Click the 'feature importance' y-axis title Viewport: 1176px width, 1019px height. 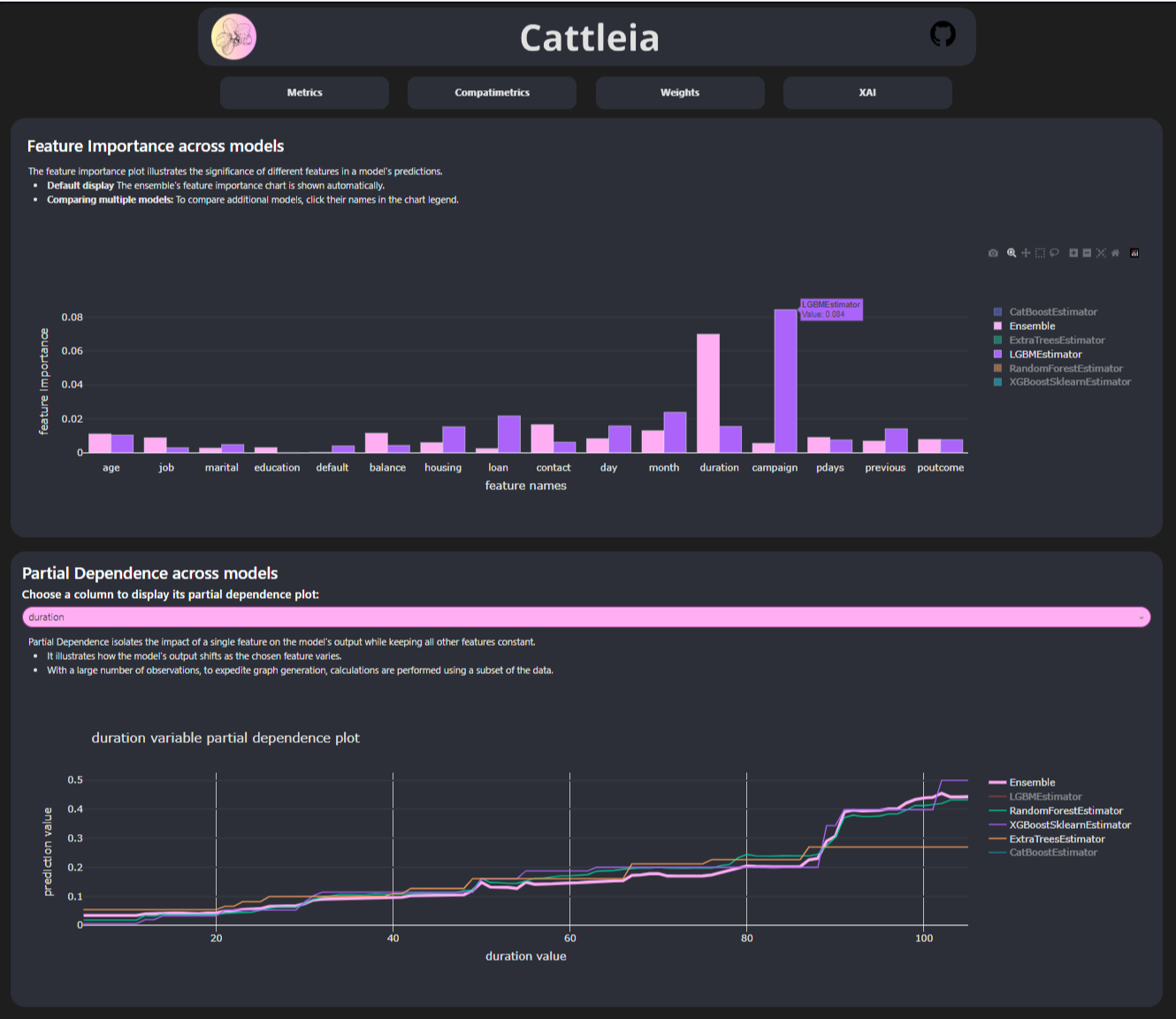pyautogui.click(x=43, y=381)
